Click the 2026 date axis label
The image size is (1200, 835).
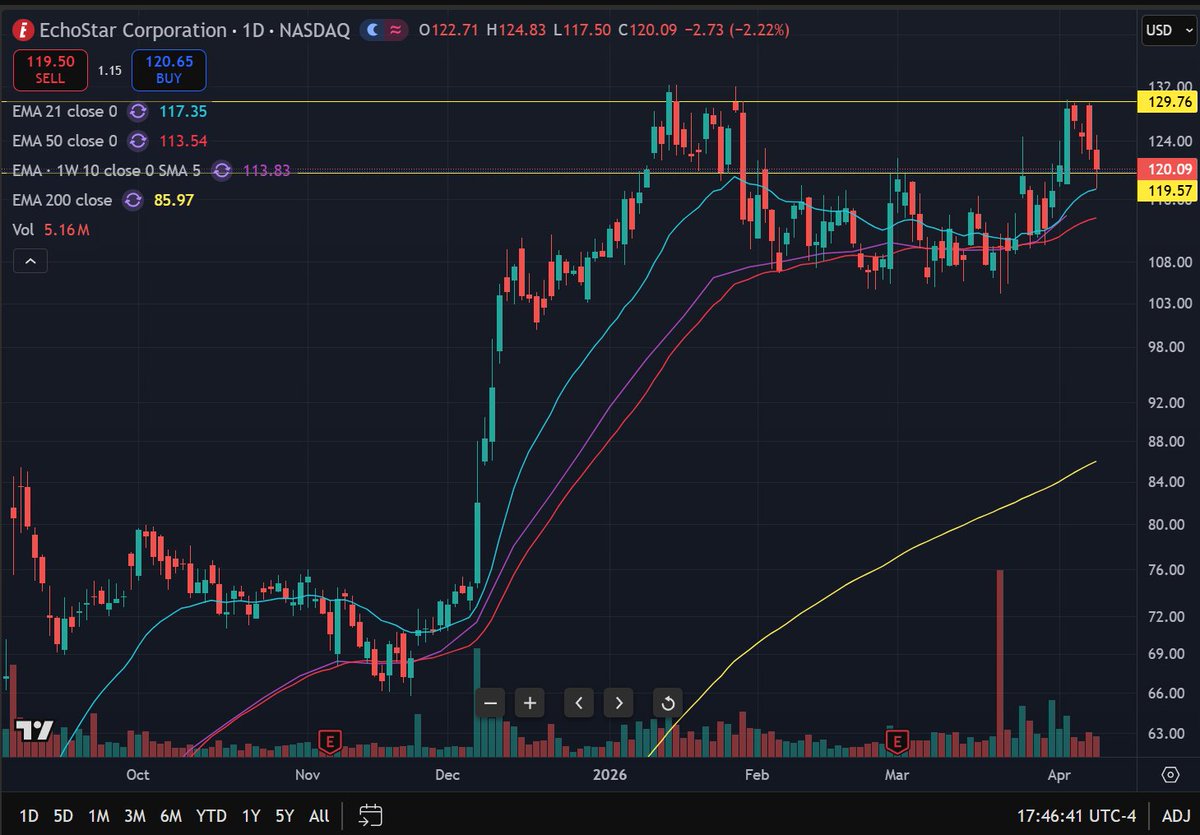tap(609, 775)
